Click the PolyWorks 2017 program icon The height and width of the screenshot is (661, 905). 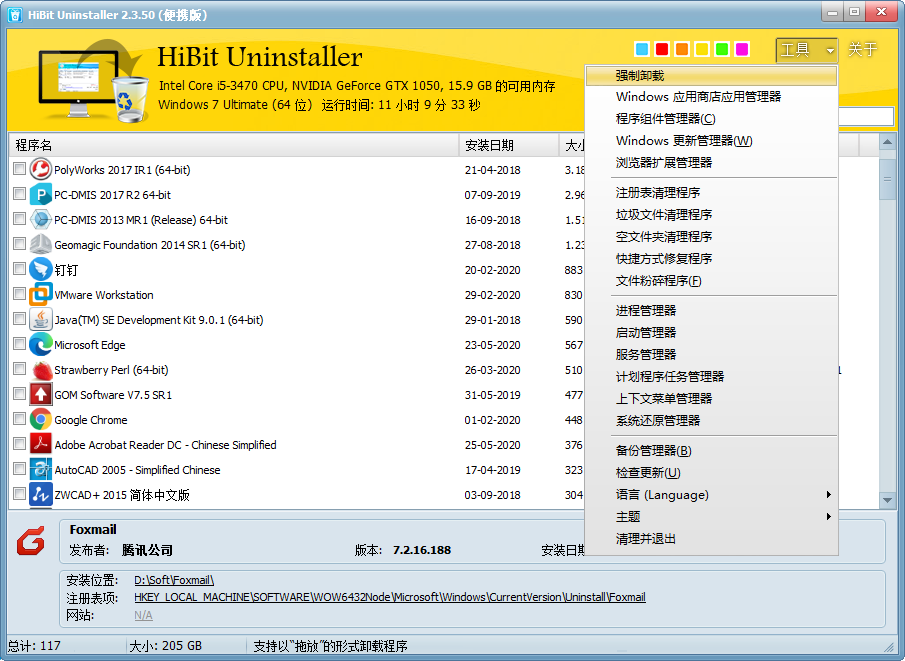[41, 170]
